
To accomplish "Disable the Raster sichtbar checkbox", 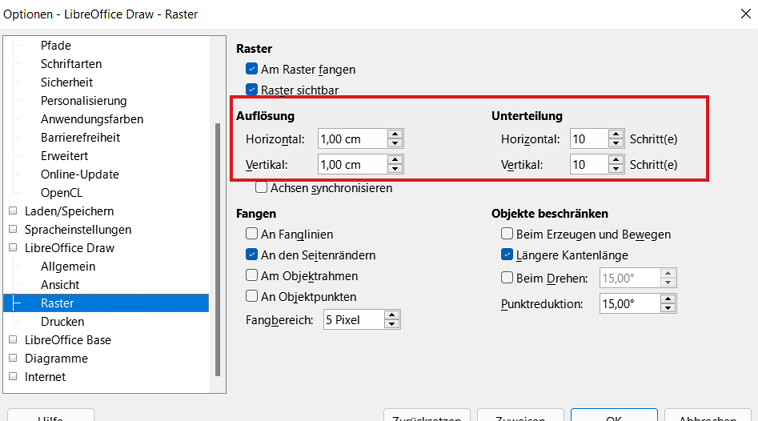I will tap(252, 90).
